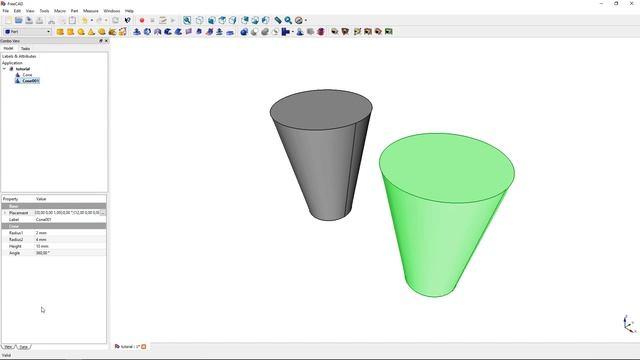Click the Open file folder icon
Screen dimensions: 640x360
(19, 20)
